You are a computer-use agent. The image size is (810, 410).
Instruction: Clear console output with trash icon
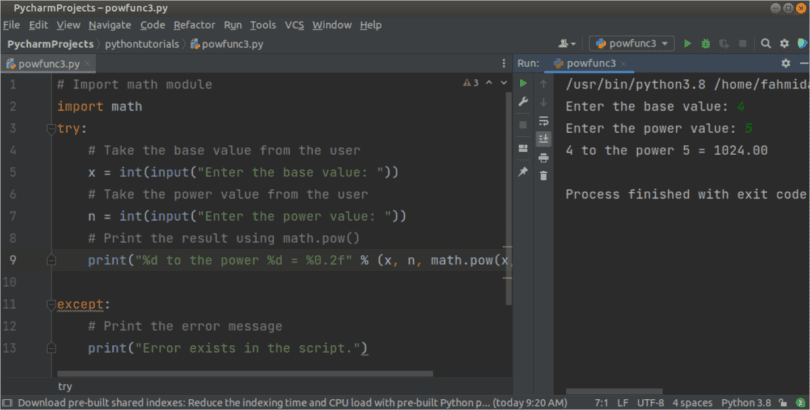tap(543, 176)
